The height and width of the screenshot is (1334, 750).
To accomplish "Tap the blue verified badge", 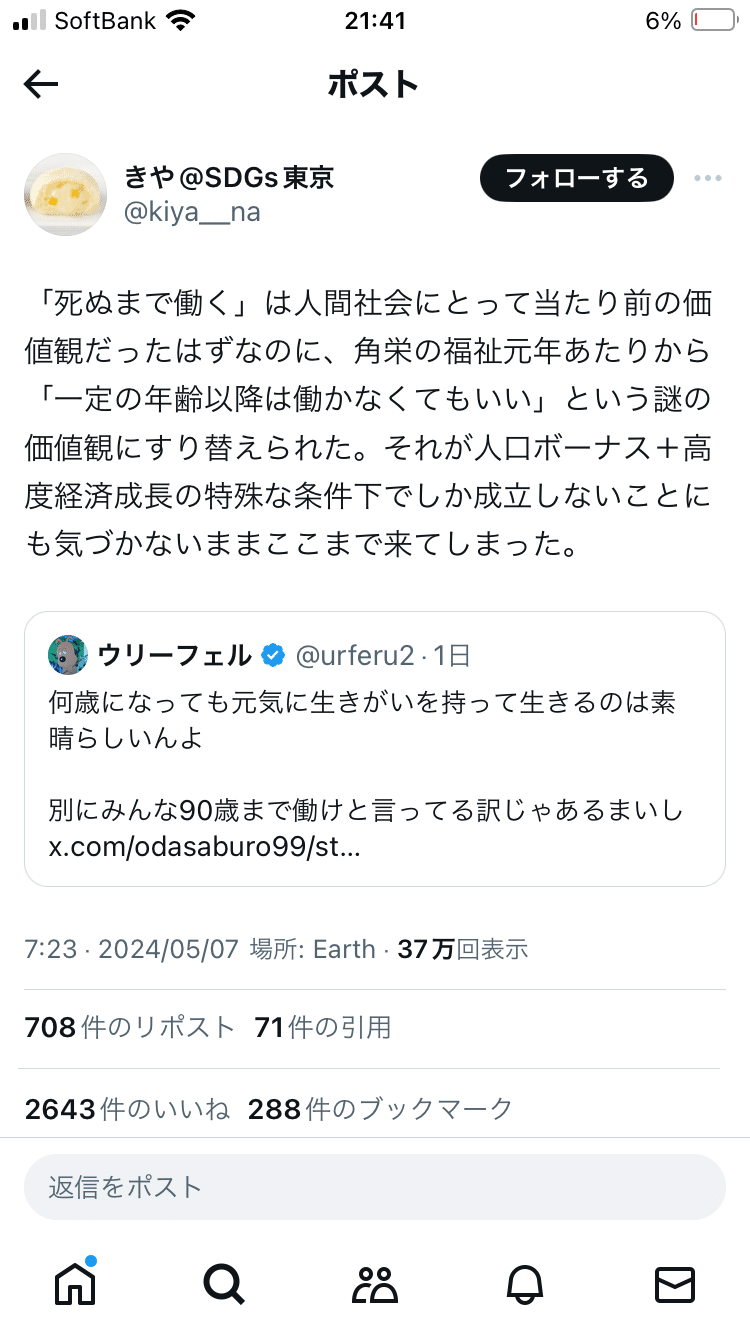I will pyautogui.click(x=273, y=656).
